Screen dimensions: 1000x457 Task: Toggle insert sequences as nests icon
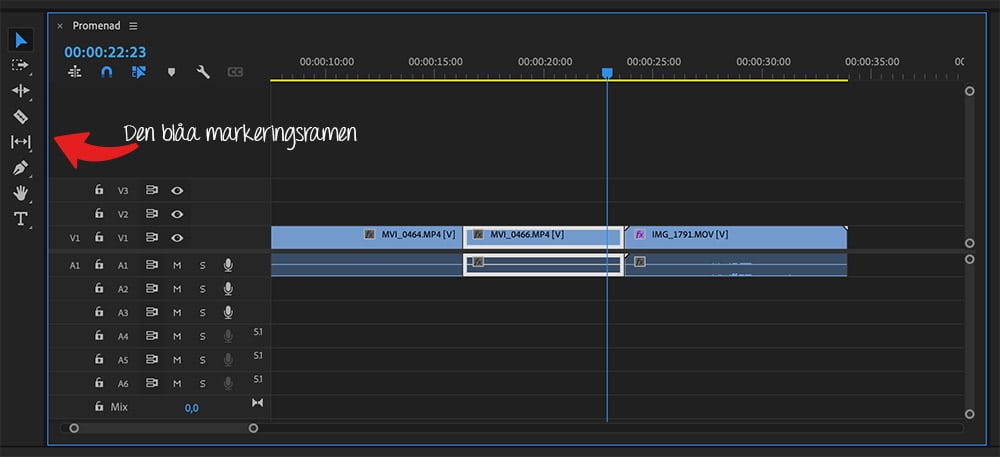coord(75,72)
